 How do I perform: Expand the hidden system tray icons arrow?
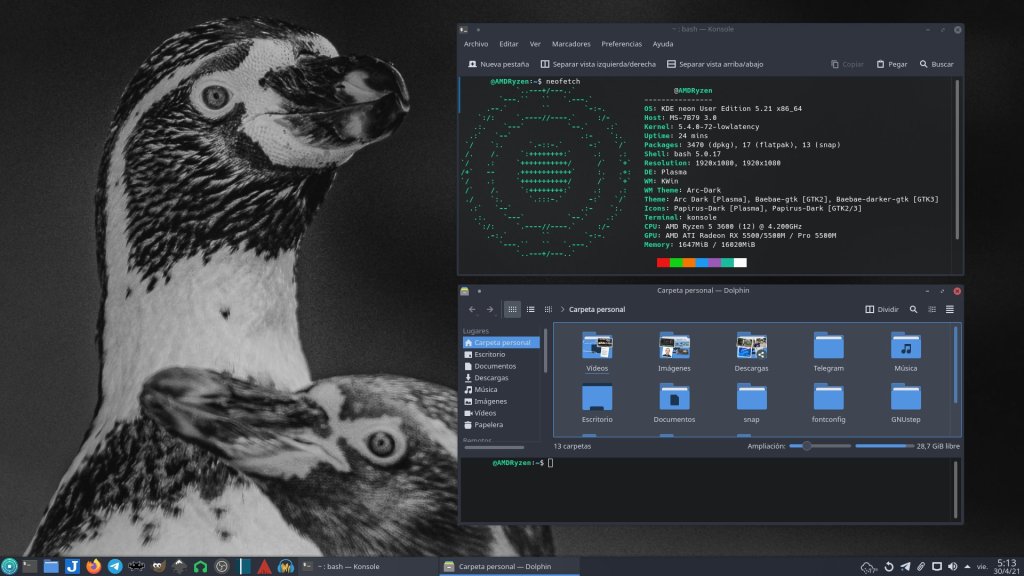point(969,567)
